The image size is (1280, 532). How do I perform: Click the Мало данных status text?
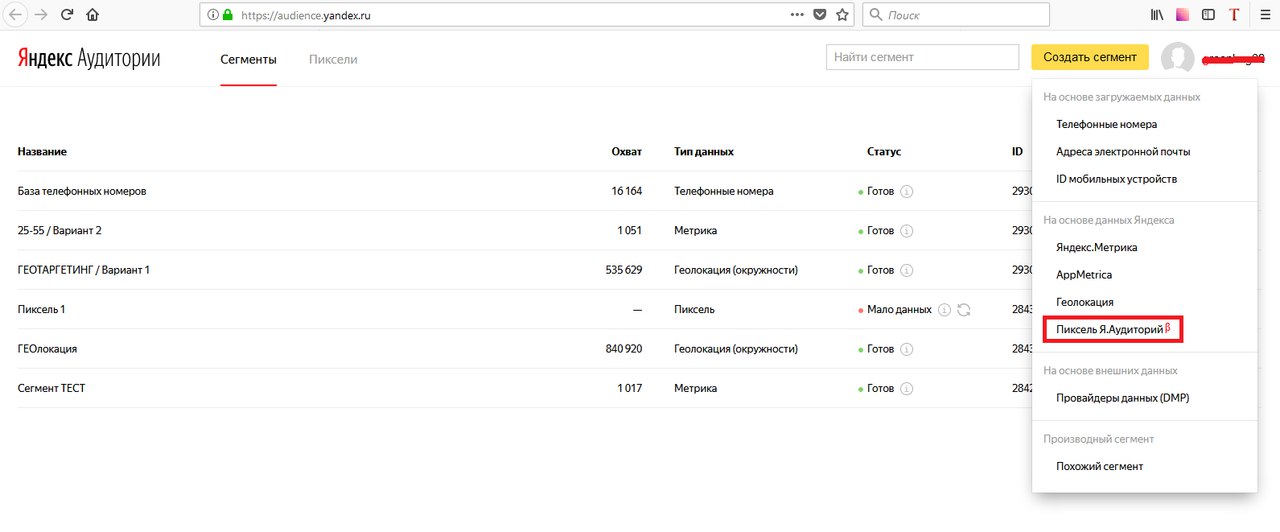(899, 310)
